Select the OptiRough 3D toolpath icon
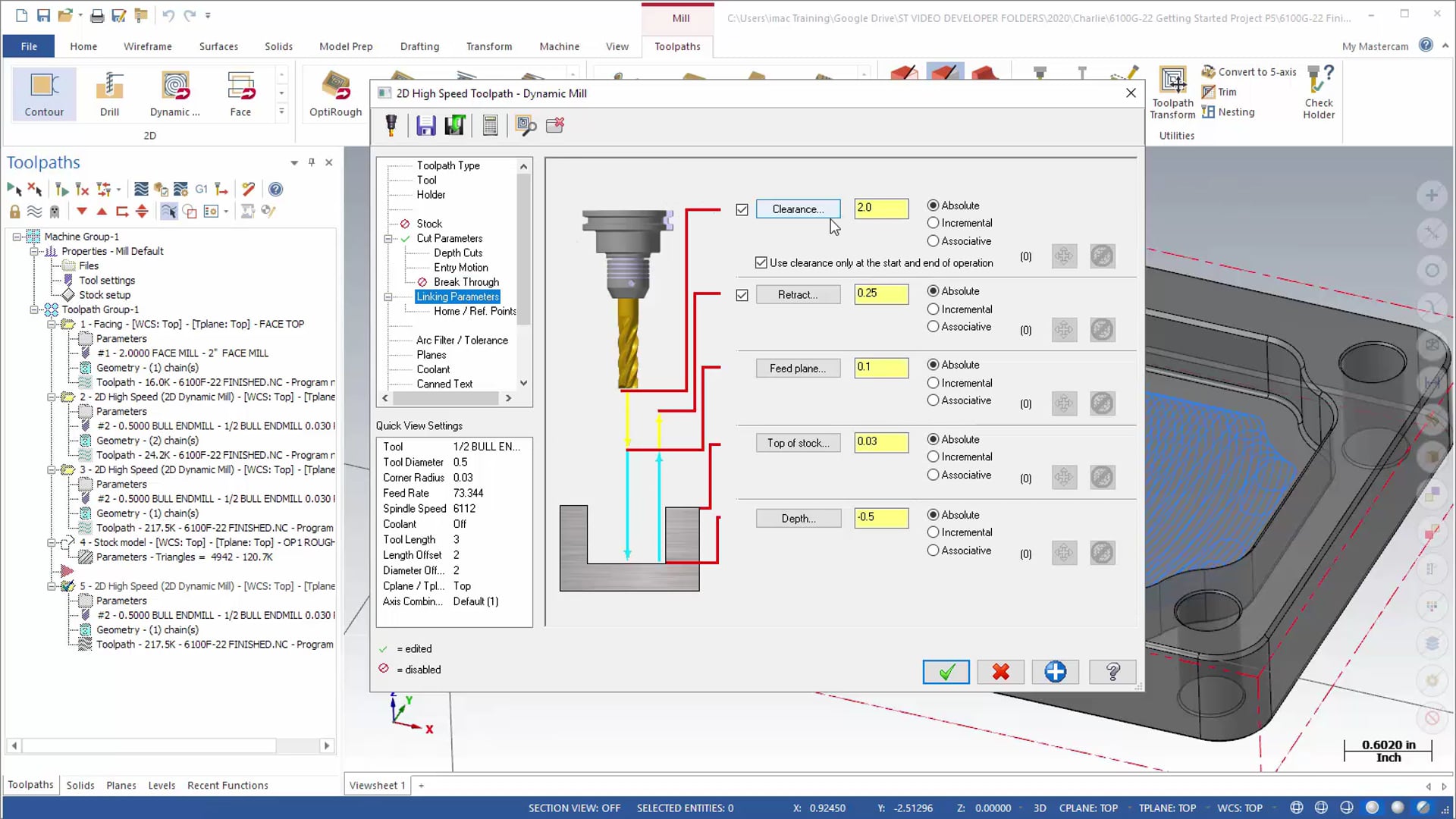The width and height of the screenshot is (1456, 819). [x=335, y=94]
